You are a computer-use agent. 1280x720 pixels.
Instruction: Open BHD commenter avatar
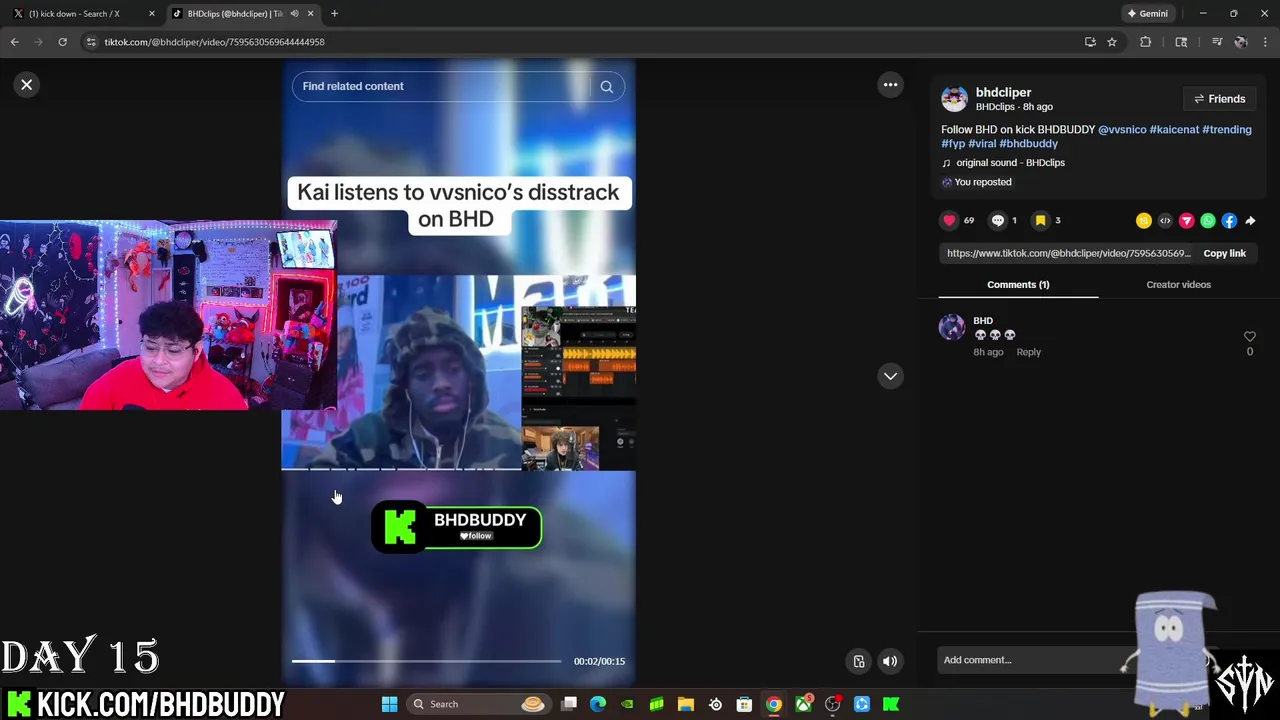[952, 327]
